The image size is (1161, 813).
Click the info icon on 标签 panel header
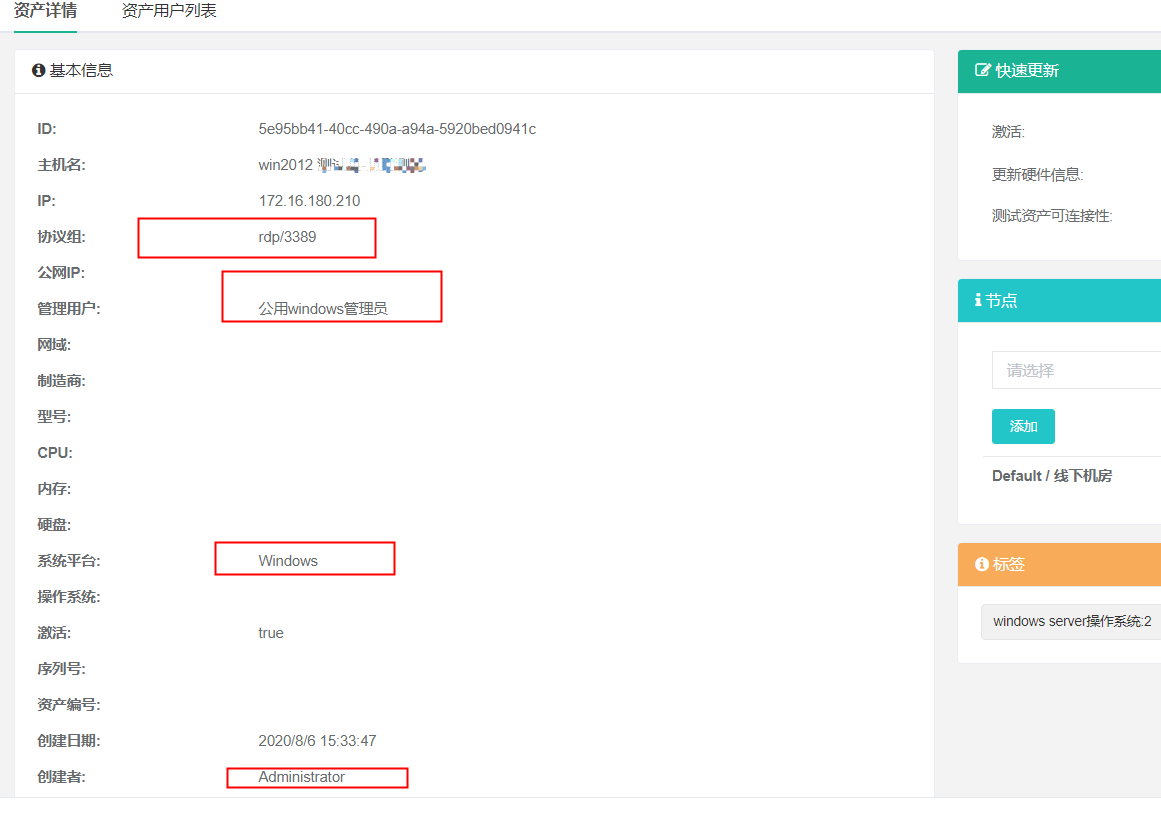977,564
